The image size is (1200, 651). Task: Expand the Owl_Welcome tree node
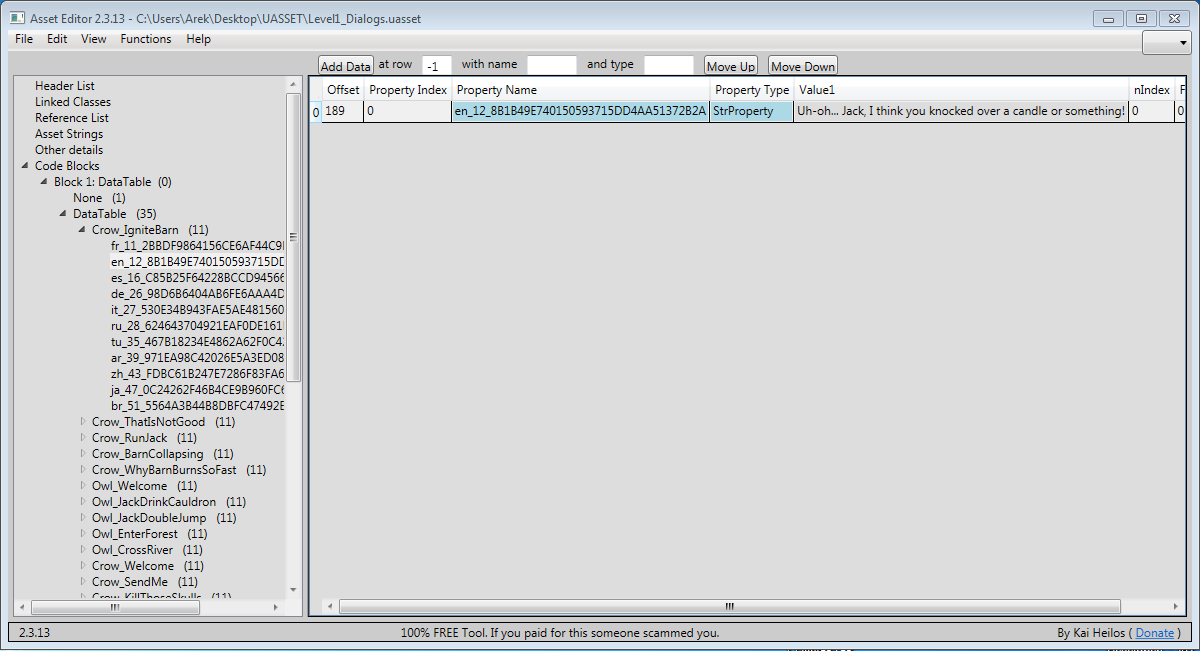[x=82, y=486]
